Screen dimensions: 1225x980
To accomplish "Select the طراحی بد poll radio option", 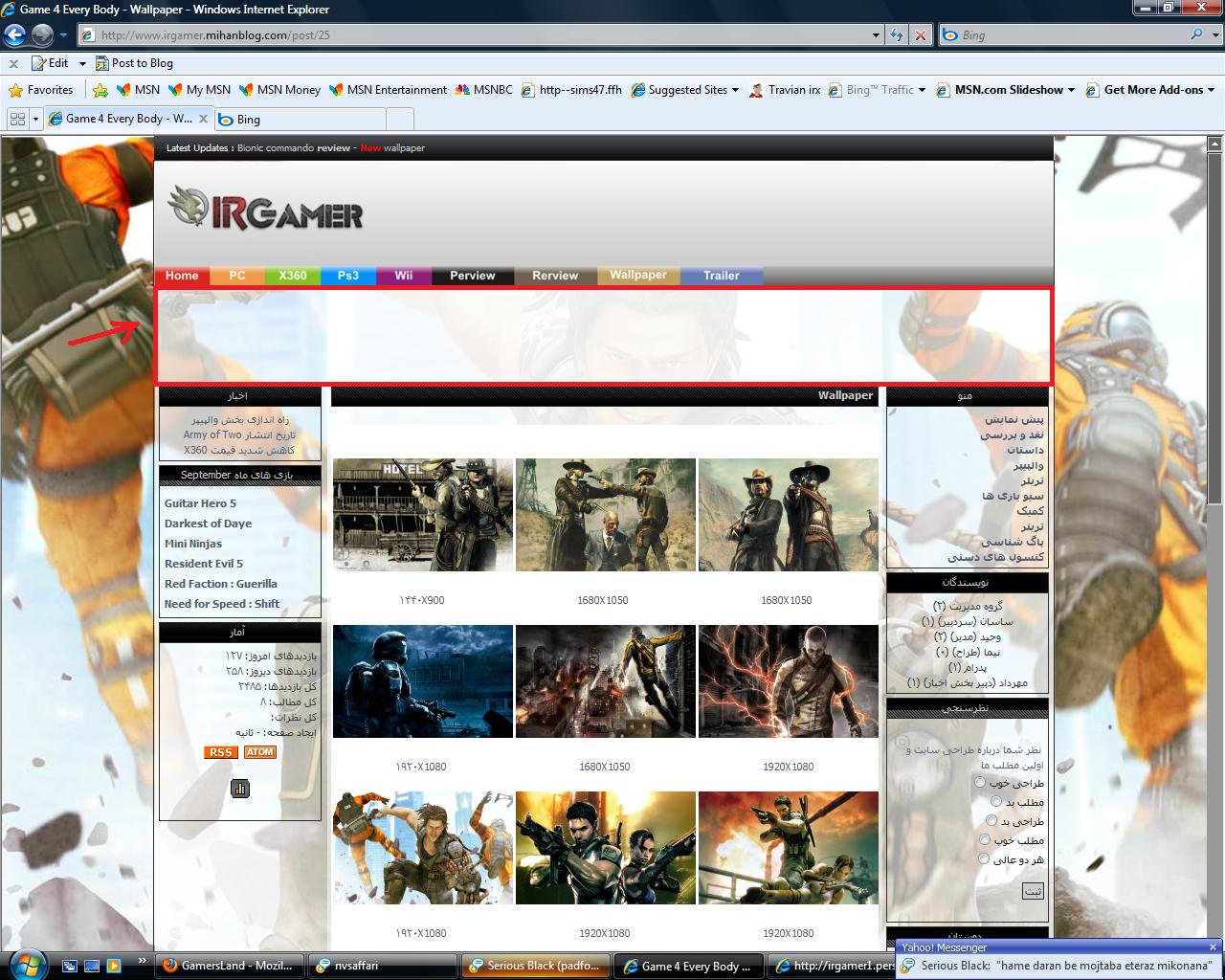I will [991, 820].
